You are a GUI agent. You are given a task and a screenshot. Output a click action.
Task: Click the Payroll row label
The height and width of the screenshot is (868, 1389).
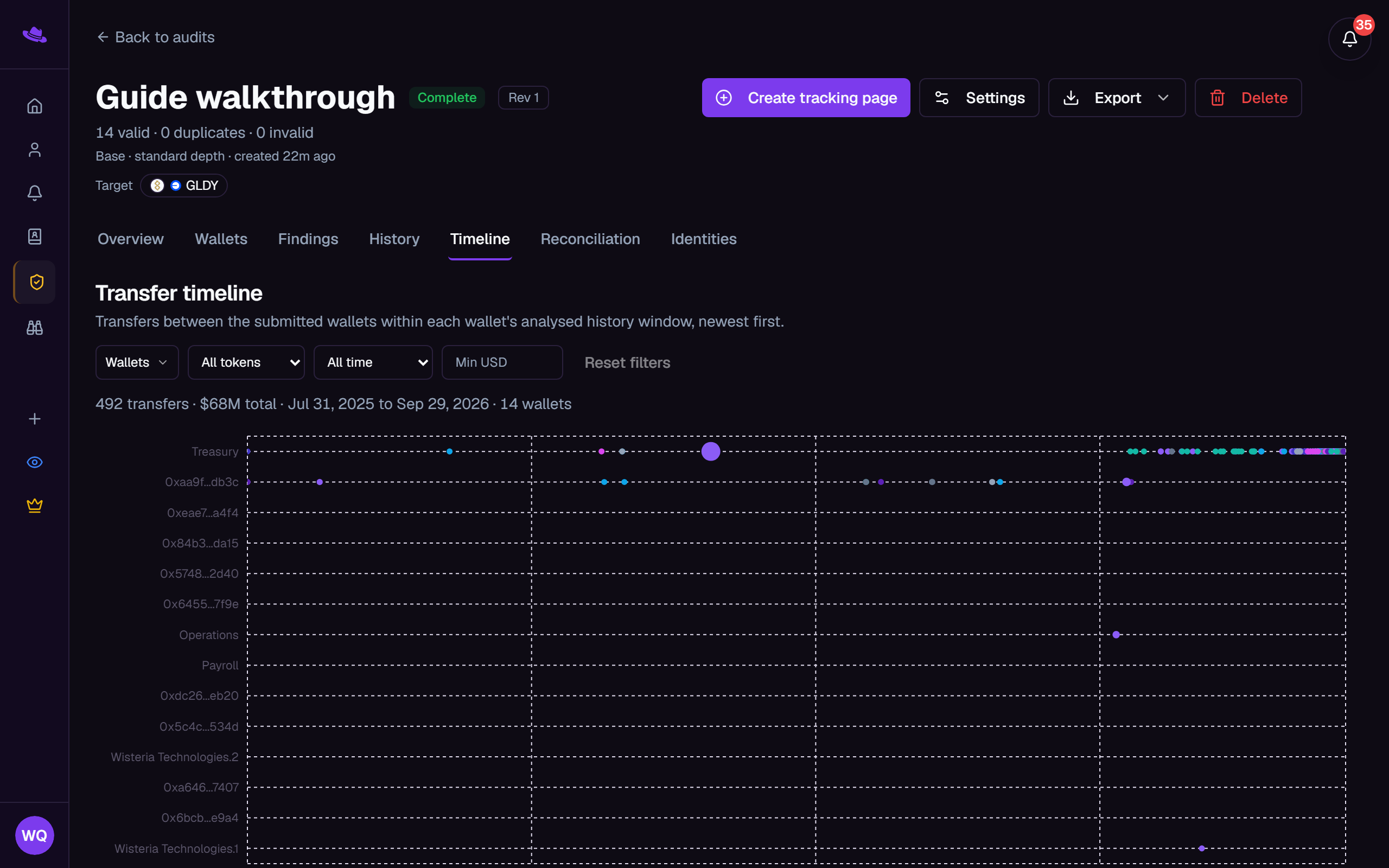pyautogui.click(x=220, y=665)
